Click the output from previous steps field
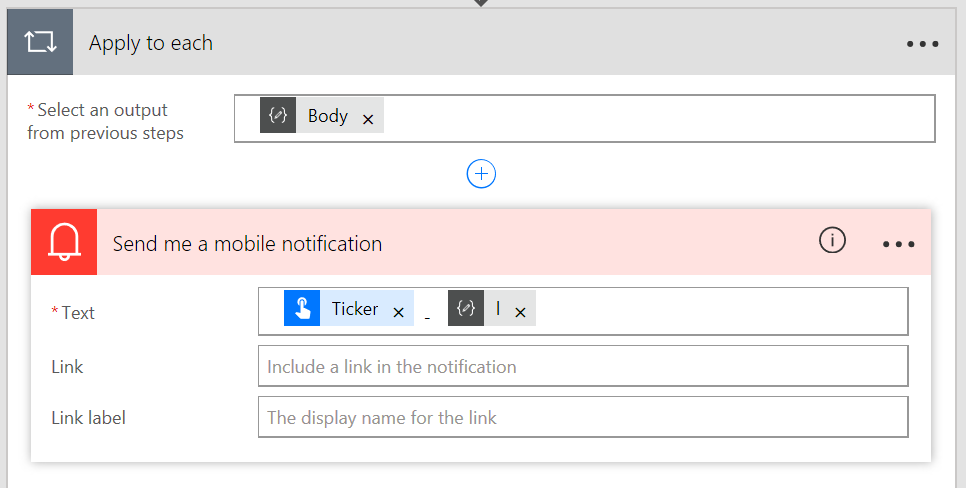The image size is (966, 488). 650,118
